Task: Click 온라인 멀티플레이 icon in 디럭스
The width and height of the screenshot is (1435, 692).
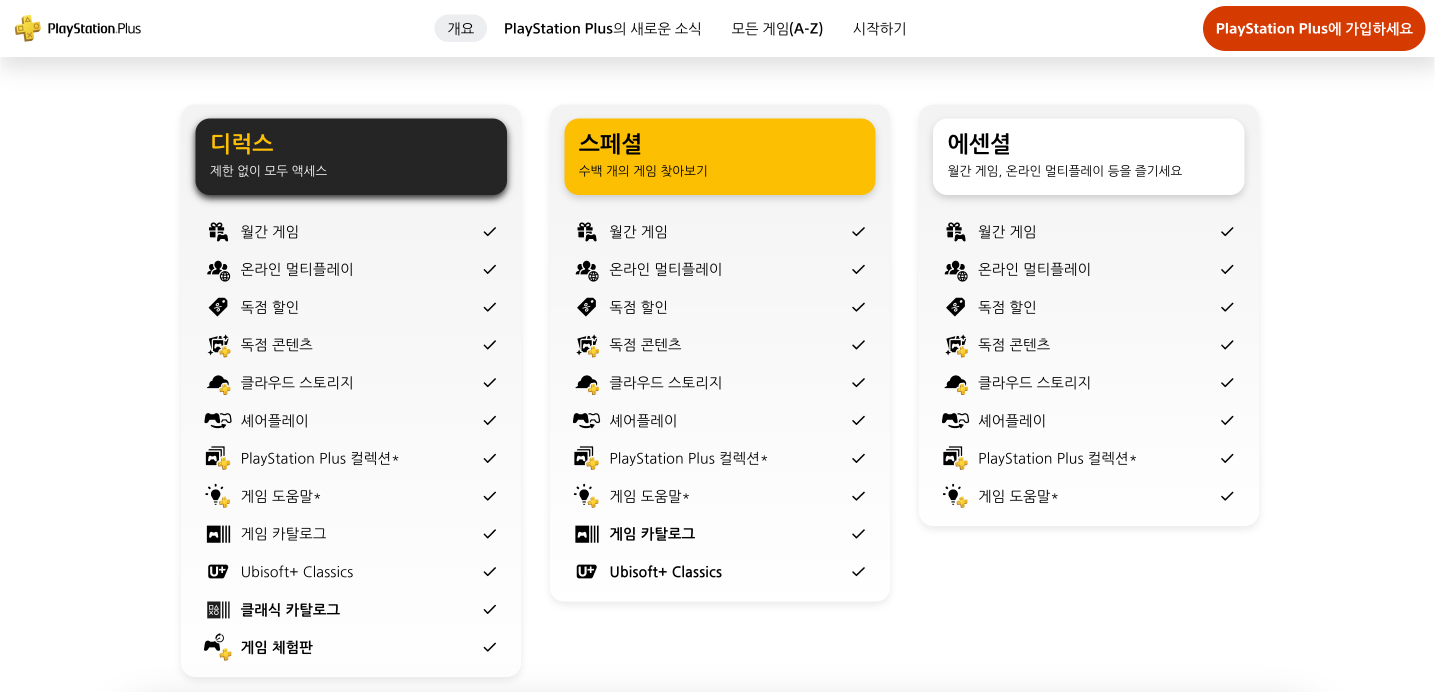Action: (218, 269)
